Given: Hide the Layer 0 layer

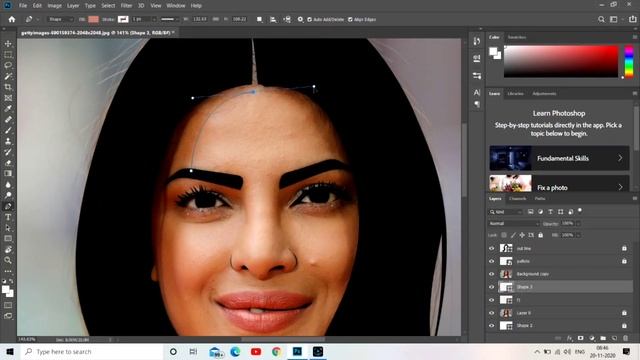Looking at the screenshot, I should (491, 313).
